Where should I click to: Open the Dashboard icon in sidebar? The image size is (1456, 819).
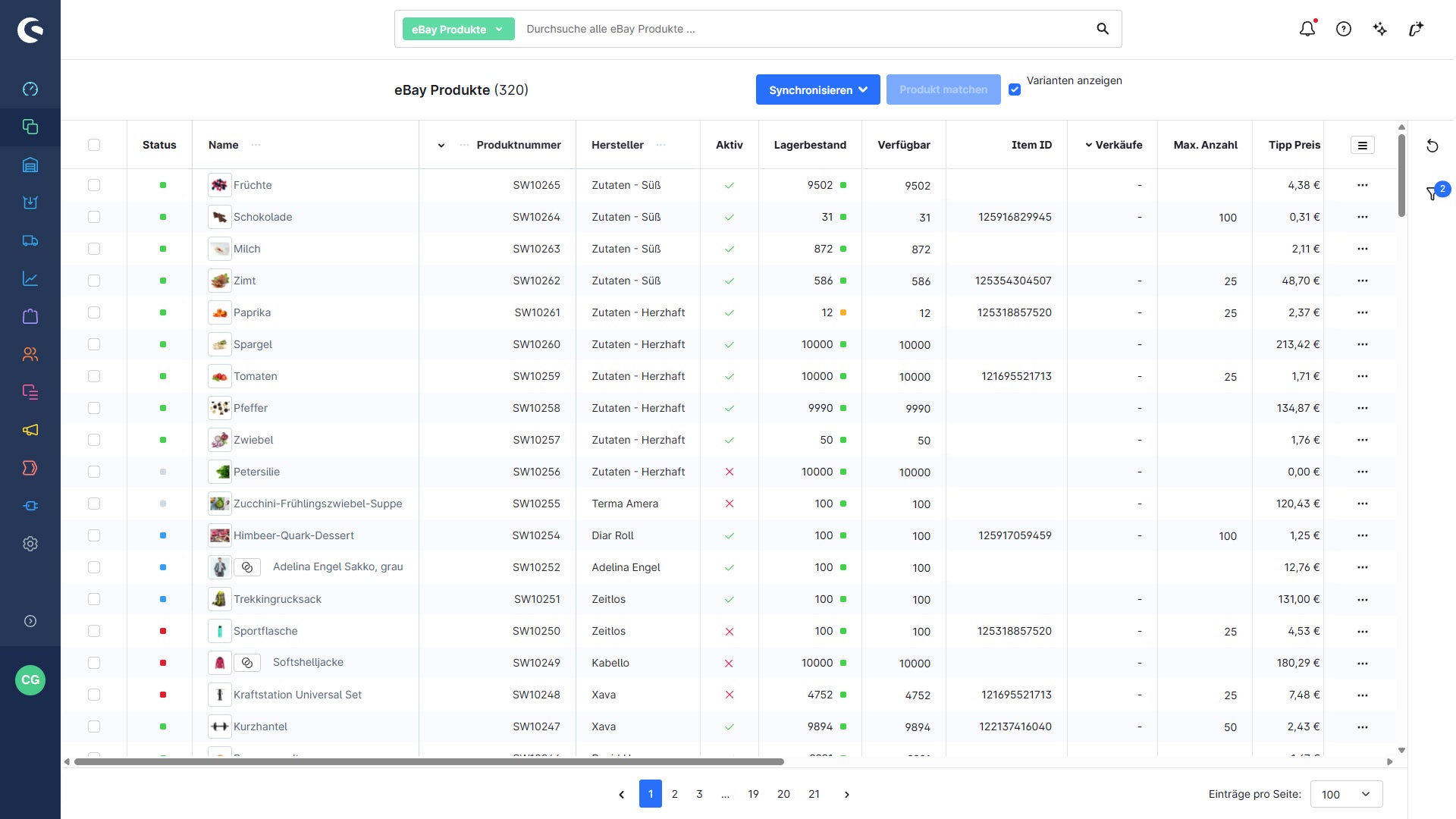coord(30,89)
